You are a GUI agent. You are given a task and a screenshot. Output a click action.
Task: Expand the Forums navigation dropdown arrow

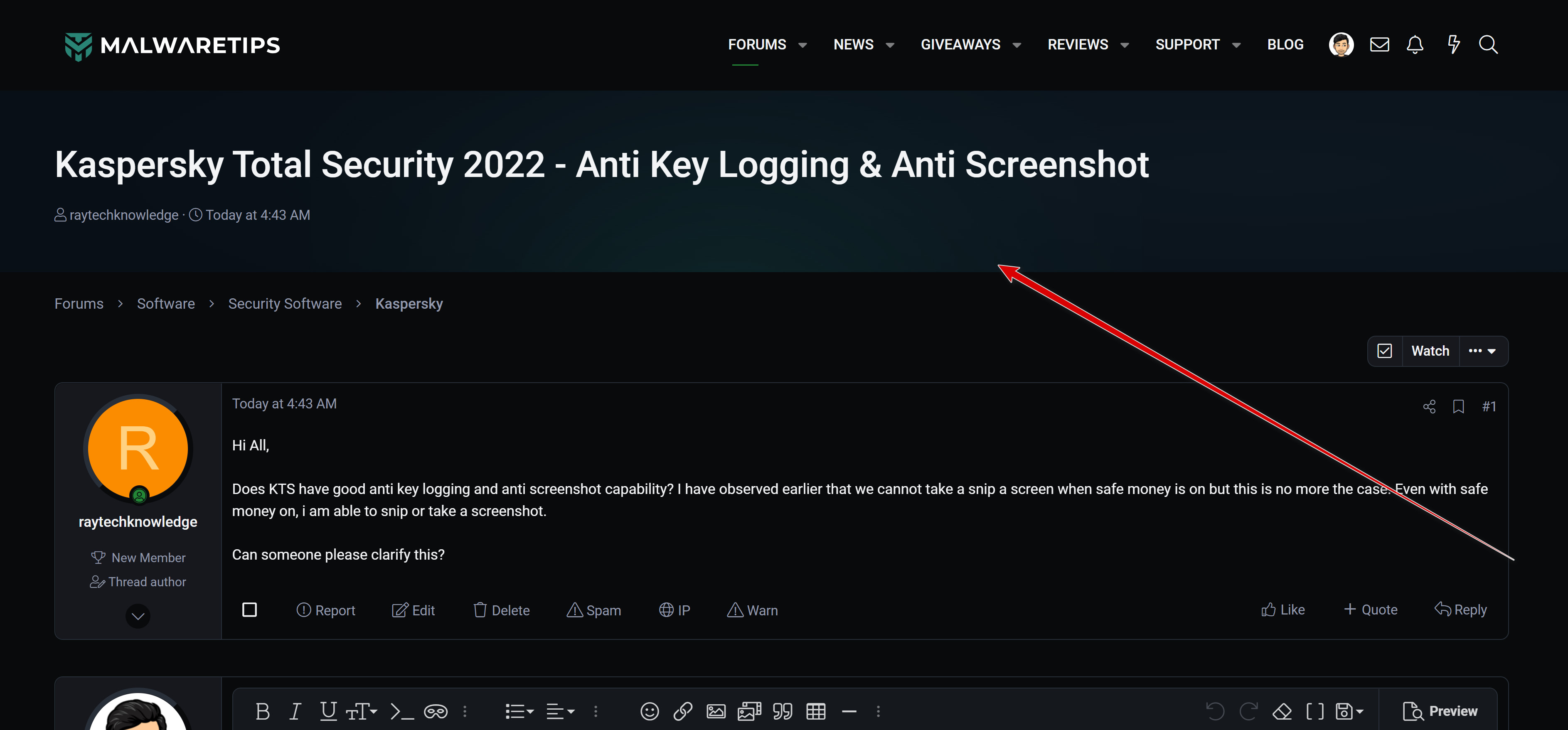[x=803, y=45]
